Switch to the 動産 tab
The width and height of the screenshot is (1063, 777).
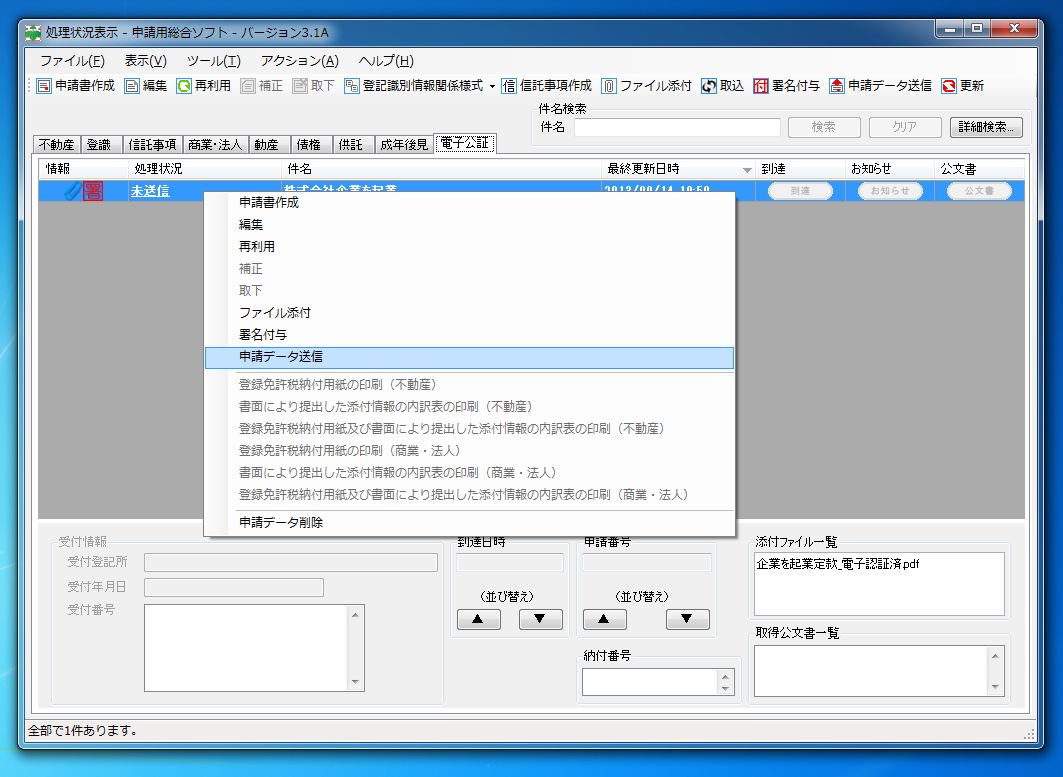[x=267, y=144]
